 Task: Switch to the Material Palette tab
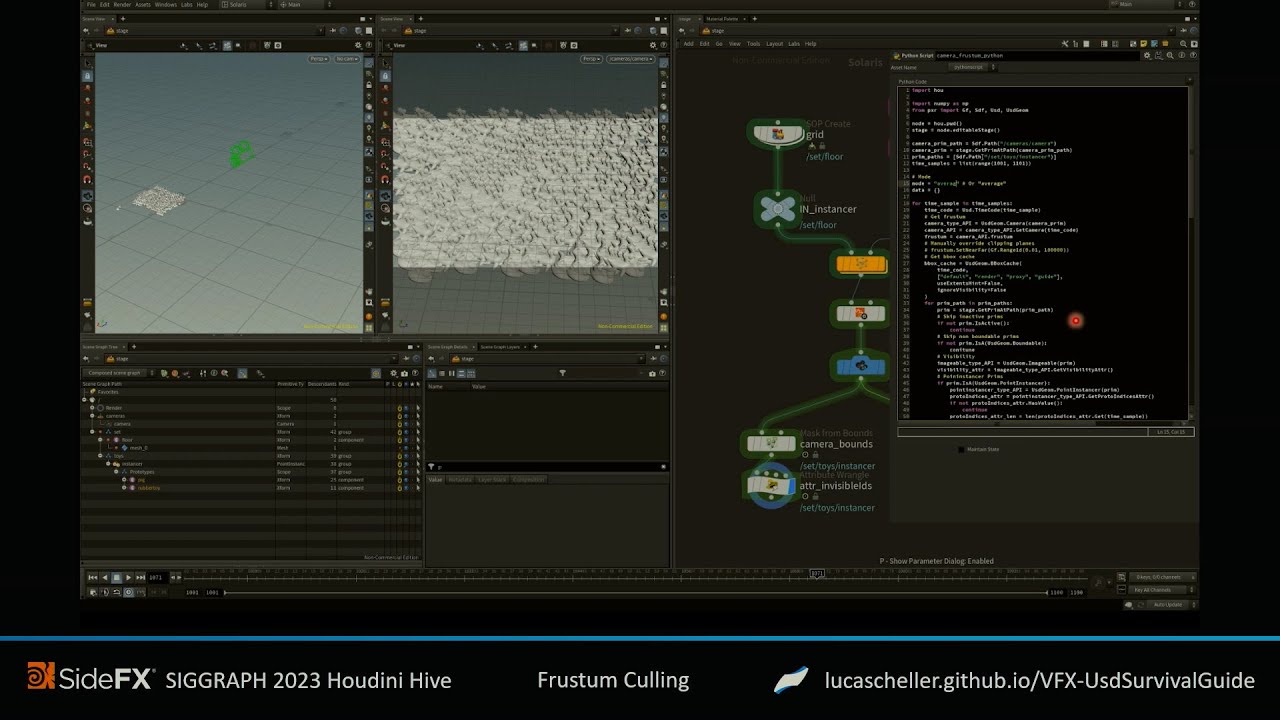click(x=722, y=18)
